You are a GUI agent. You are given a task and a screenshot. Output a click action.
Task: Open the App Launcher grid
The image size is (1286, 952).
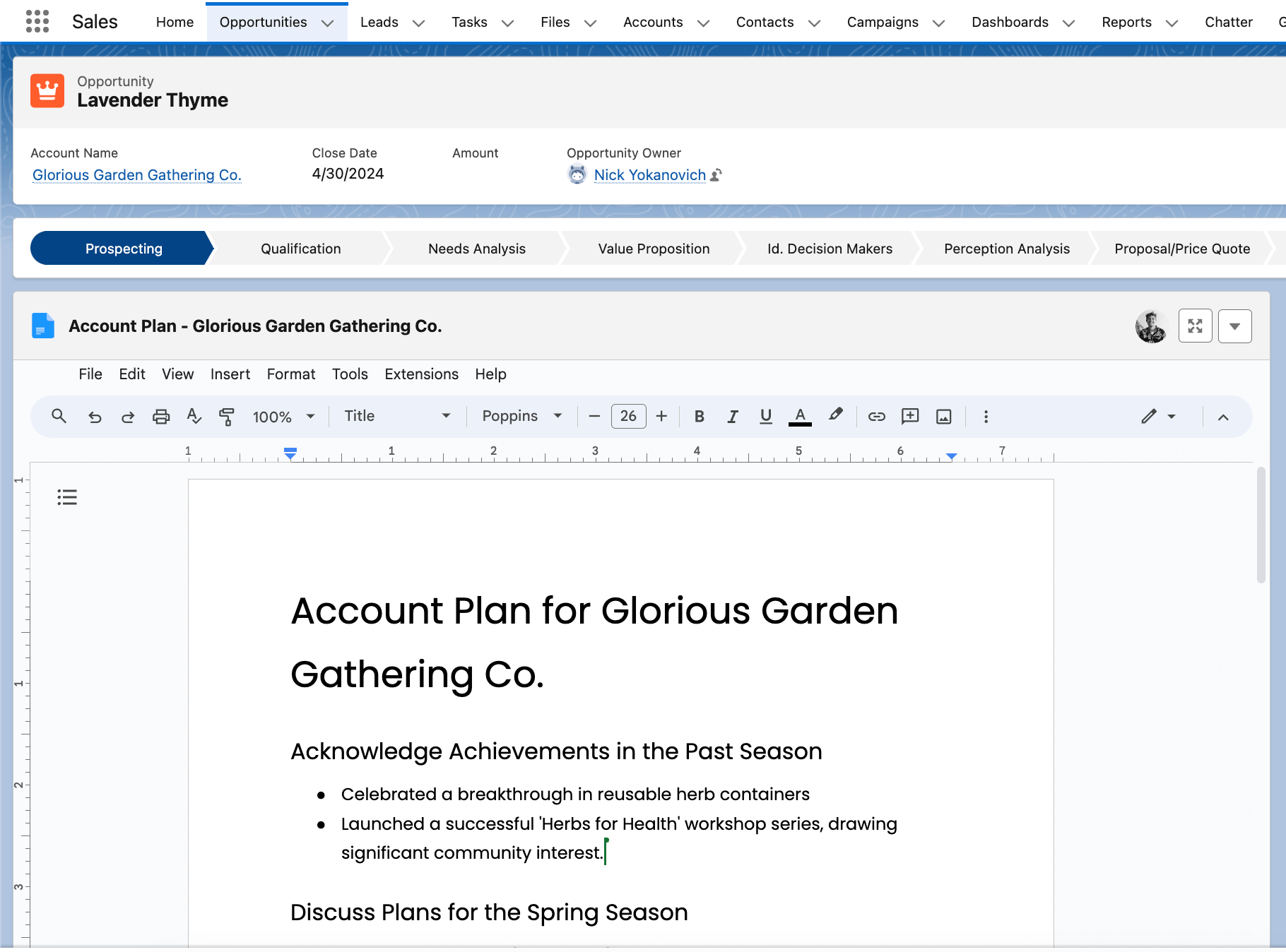pos(37,22)
